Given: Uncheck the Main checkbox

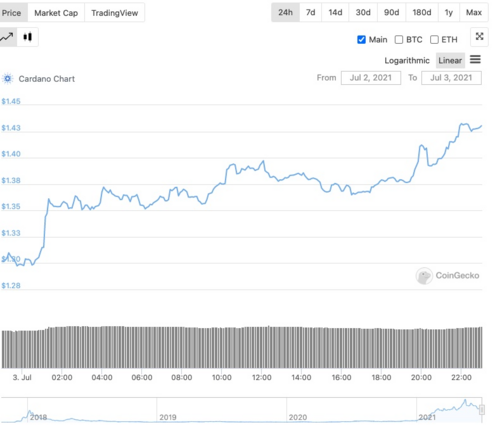Looking at the screenshot, I should [x=361, y=40].
